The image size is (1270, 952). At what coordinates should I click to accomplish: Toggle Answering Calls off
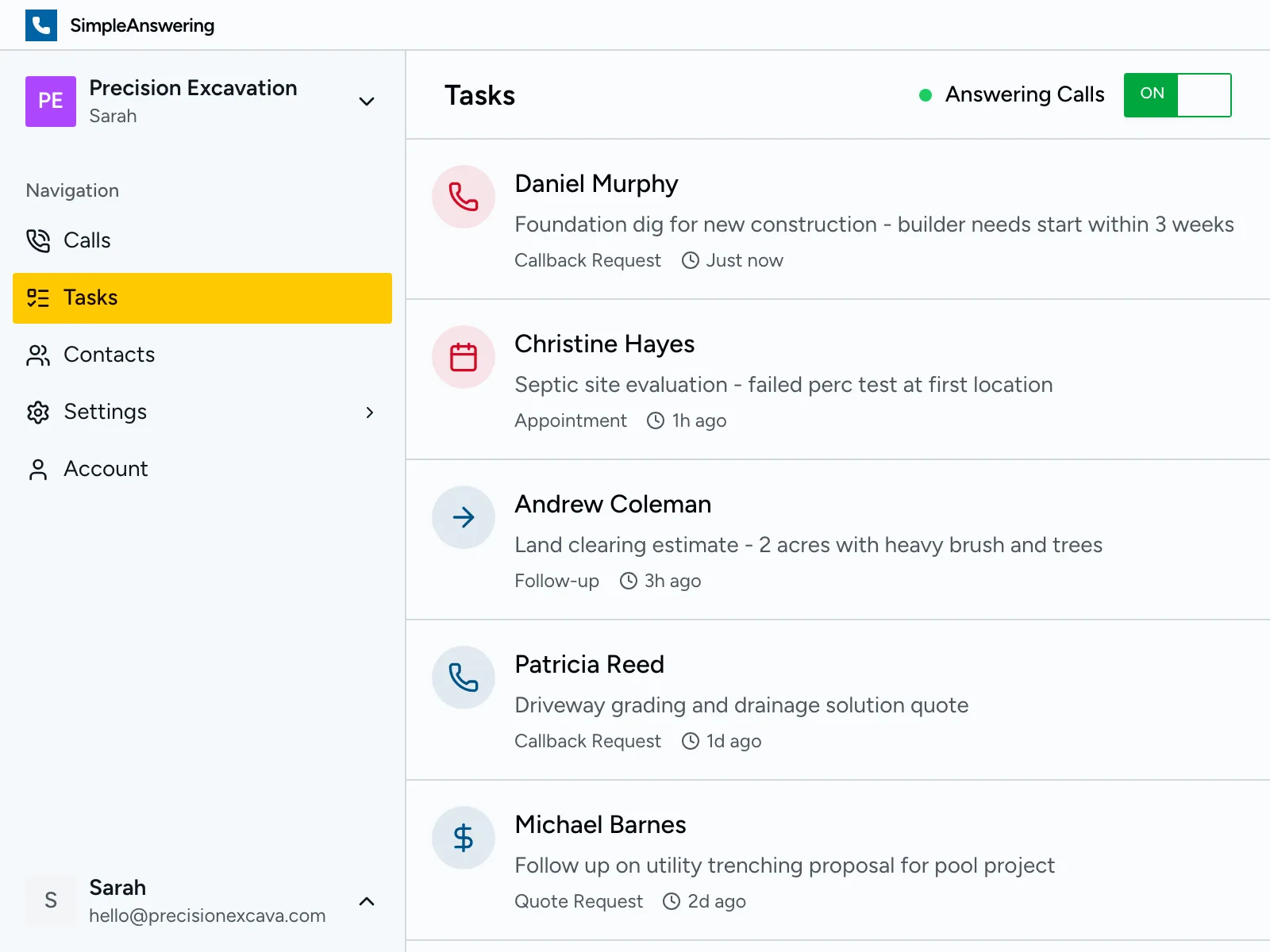point(1177,95)
